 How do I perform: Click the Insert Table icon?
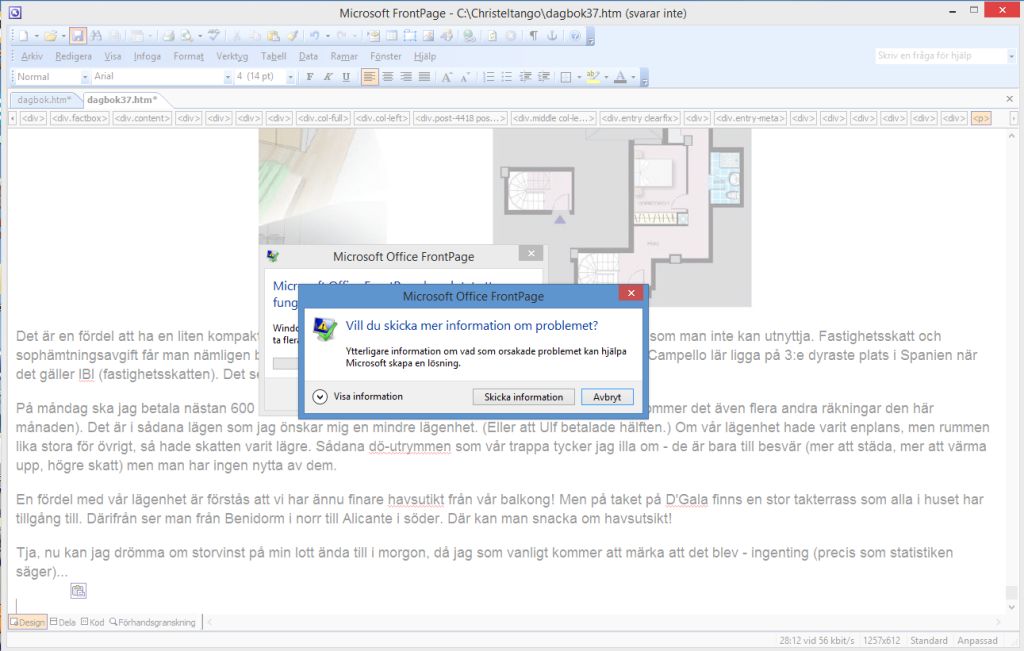click(x=392, y=35)
